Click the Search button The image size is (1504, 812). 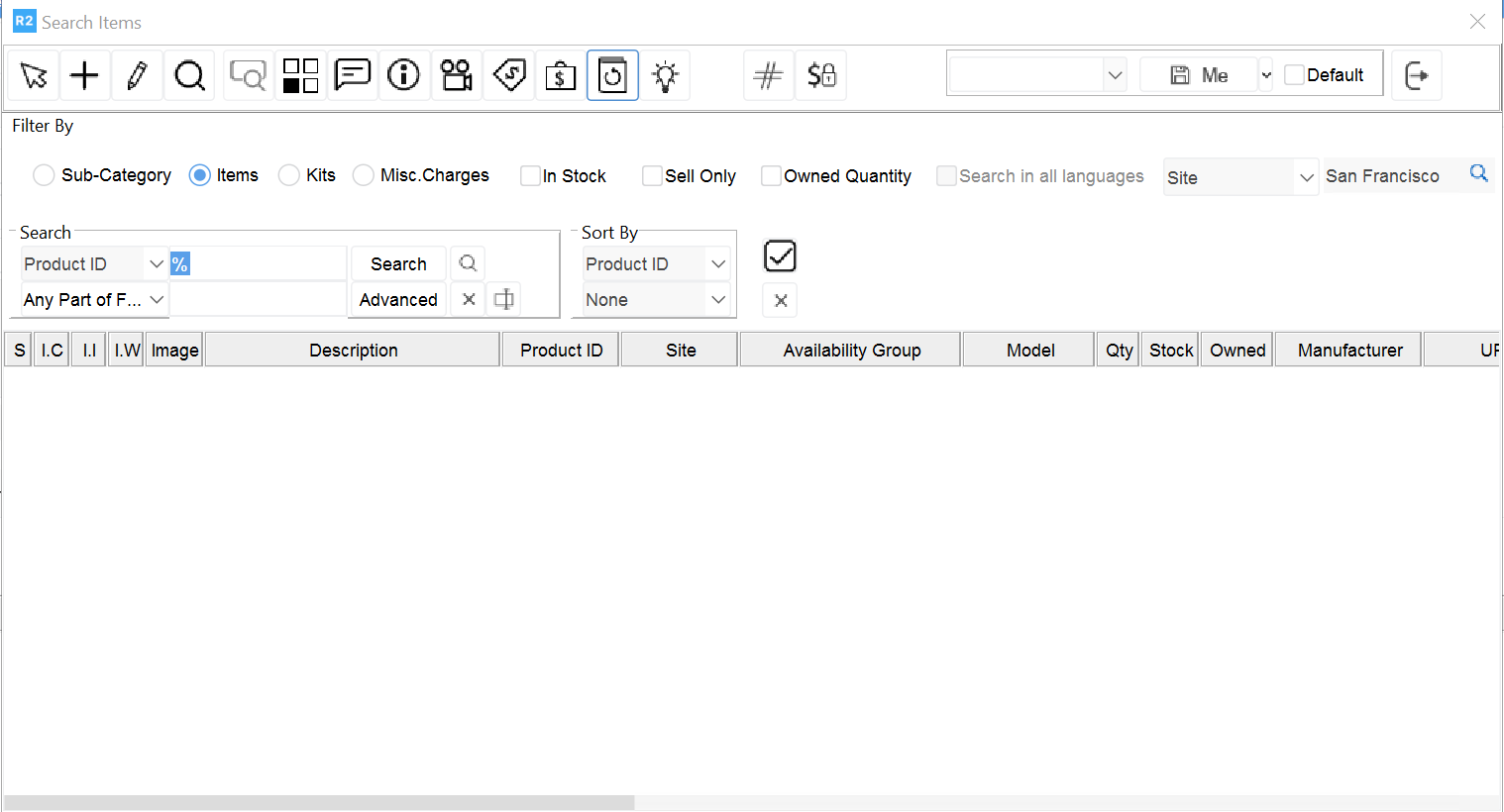click(x=398, y=264)
